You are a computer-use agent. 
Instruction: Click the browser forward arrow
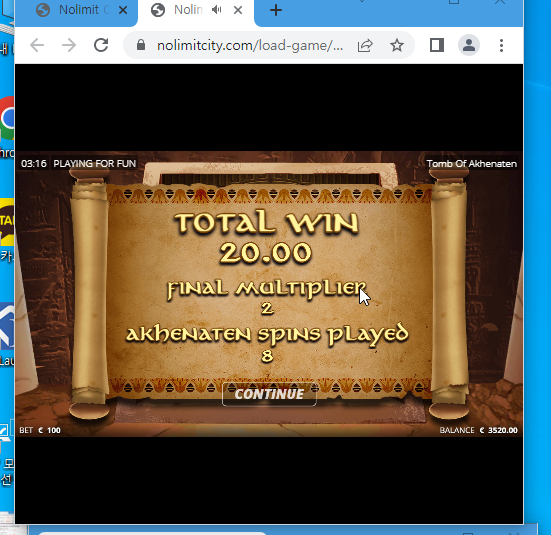tap(69, 45)
